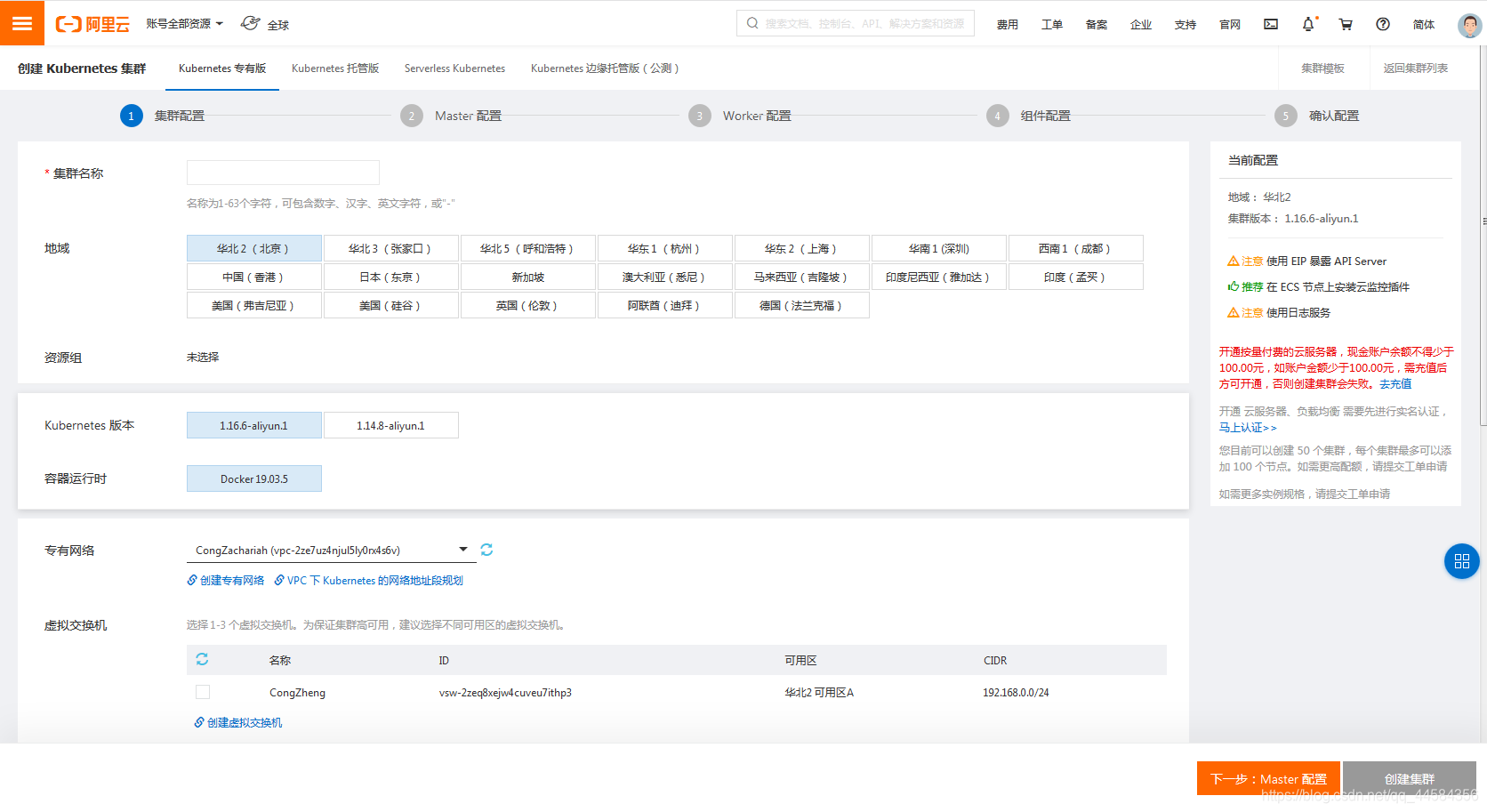Go to step 3 Worker 配置

[740, 116]
